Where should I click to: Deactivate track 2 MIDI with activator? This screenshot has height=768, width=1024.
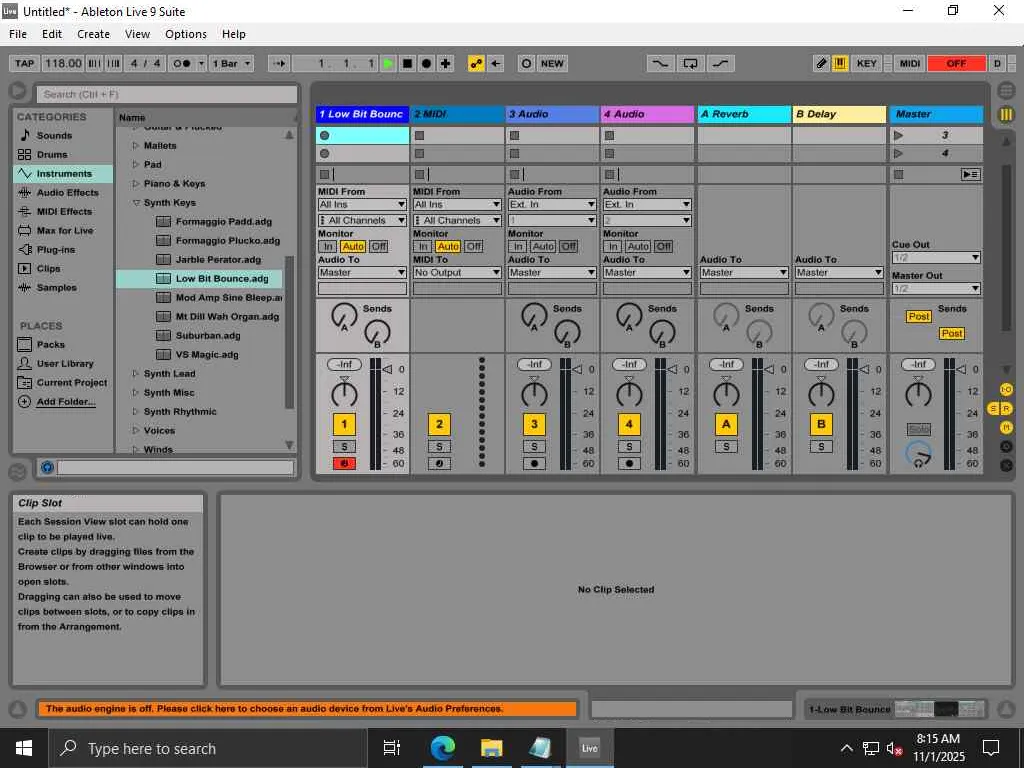[440, 424]
